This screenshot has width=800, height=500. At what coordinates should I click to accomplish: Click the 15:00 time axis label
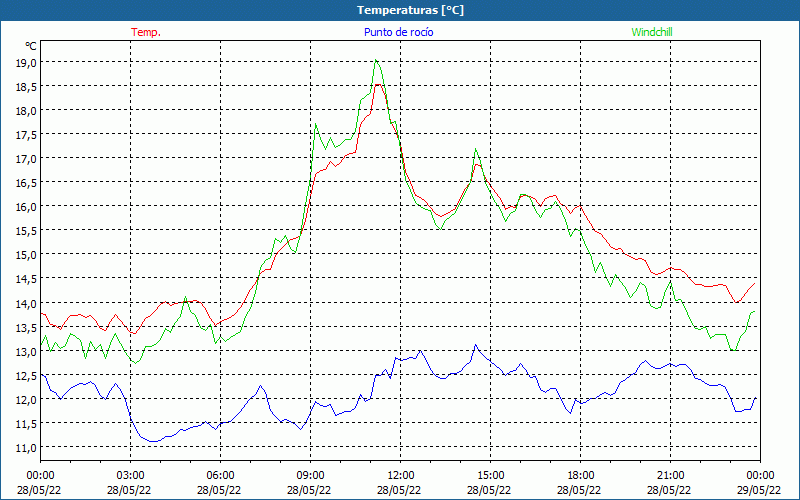tap(489, 476)
